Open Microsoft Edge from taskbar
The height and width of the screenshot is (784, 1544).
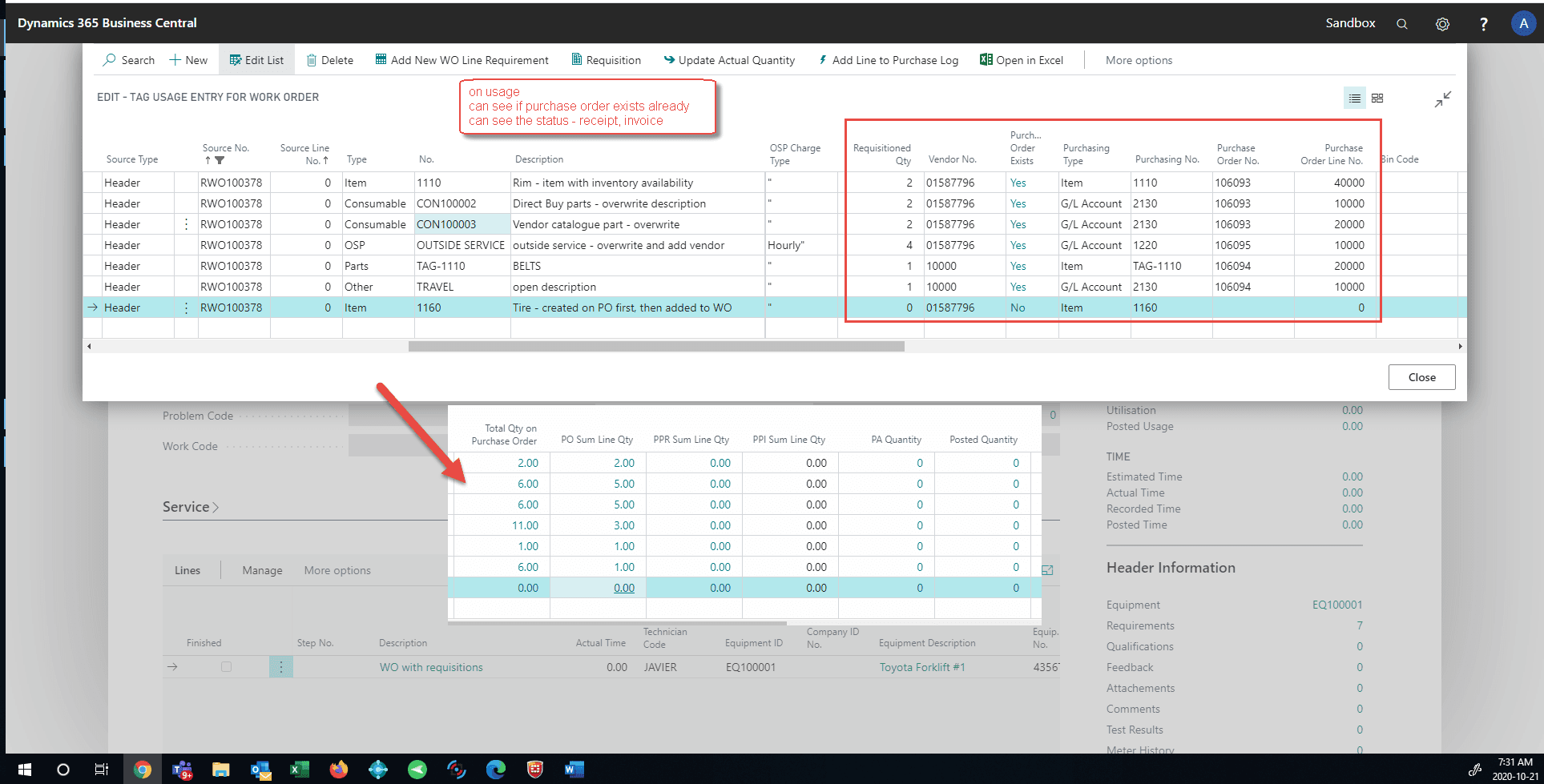pos(496,770)
